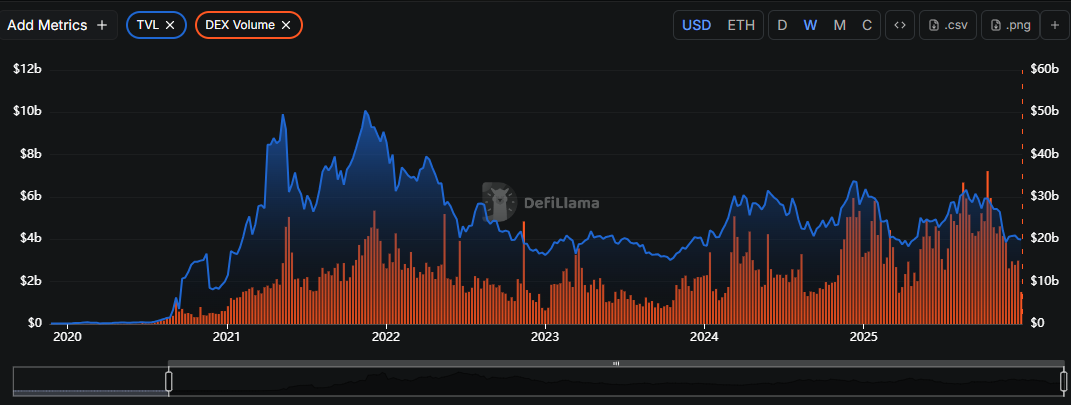Select cumulative C interval

[x=867, y=25]
